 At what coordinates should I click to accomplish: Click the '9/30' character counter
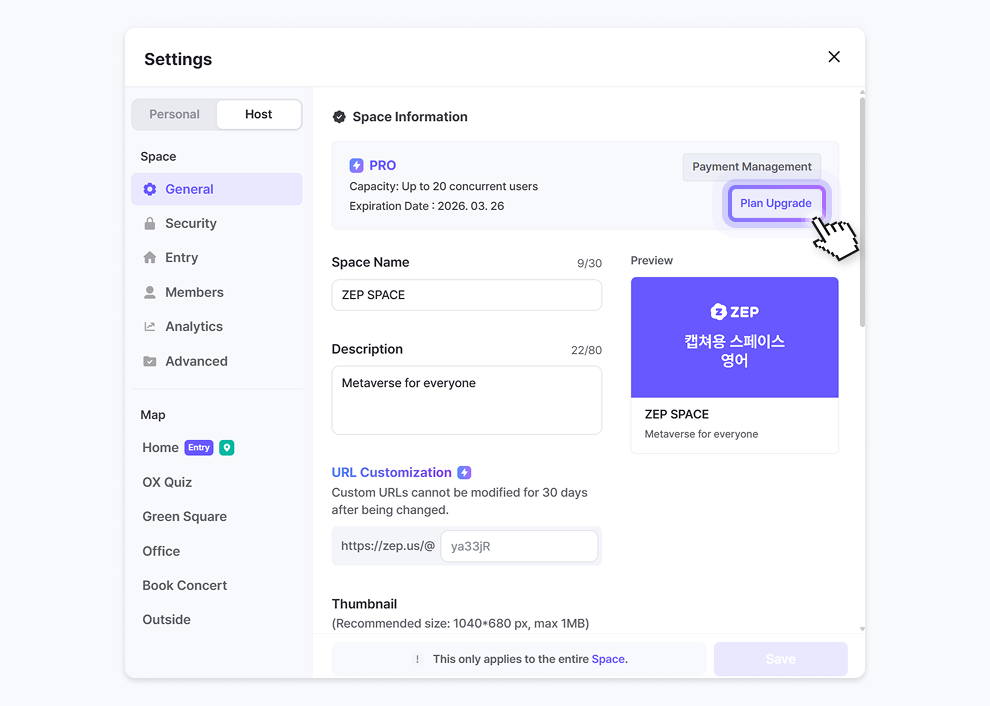(589, 263)
